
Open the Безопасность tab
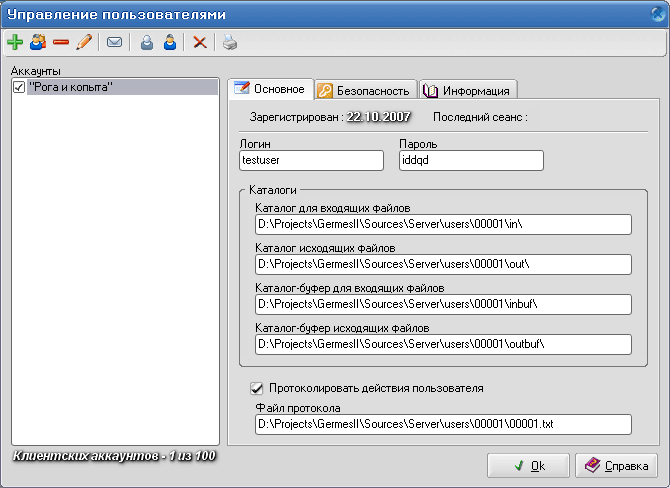click(365, 91)
